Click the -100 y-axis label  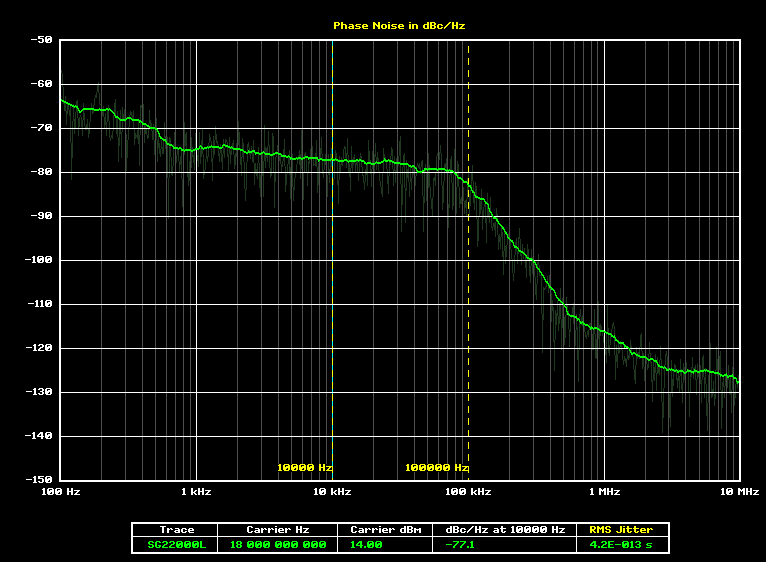[39, 259]
